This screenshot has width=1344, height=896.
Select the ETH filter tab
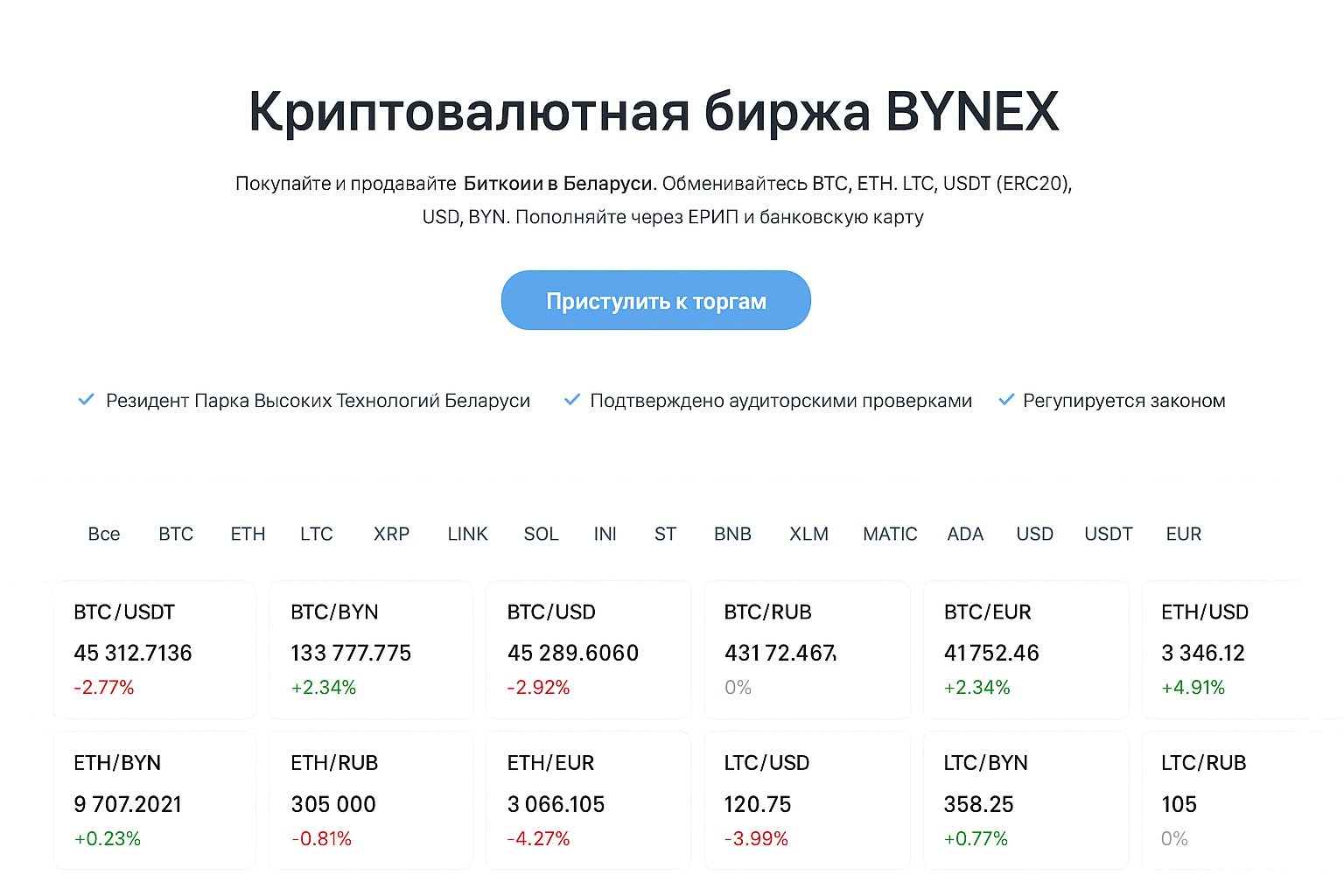pos(248,534)
